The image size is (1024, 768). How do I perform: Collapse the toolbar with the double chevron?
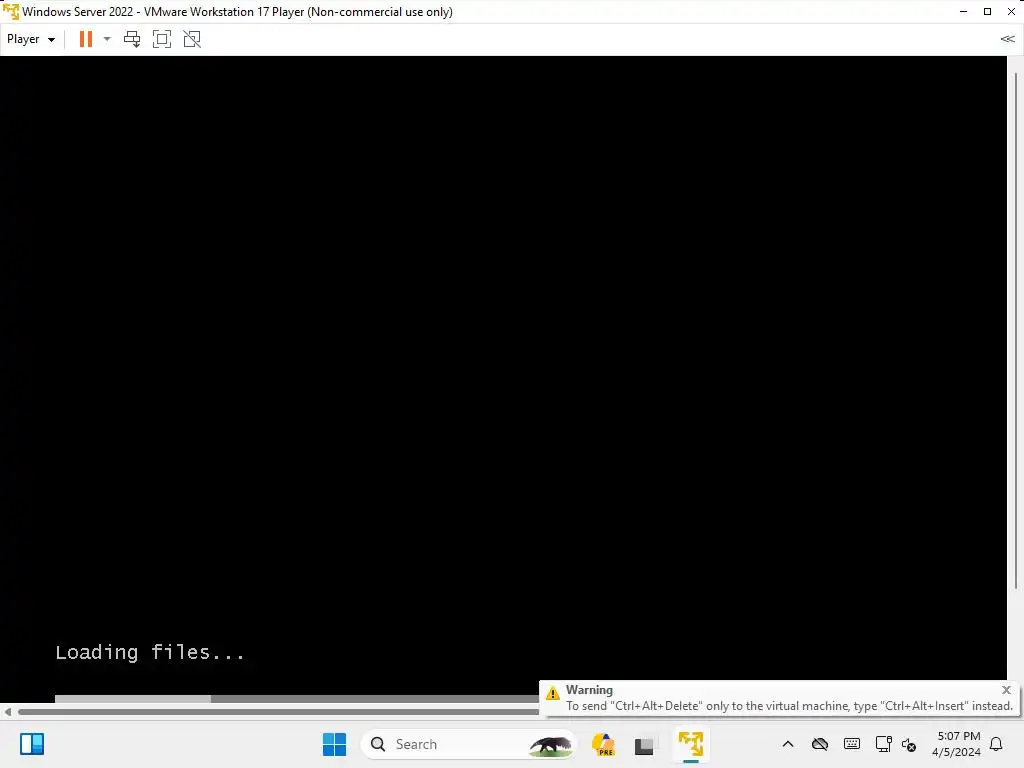[x=1008, y=39]
